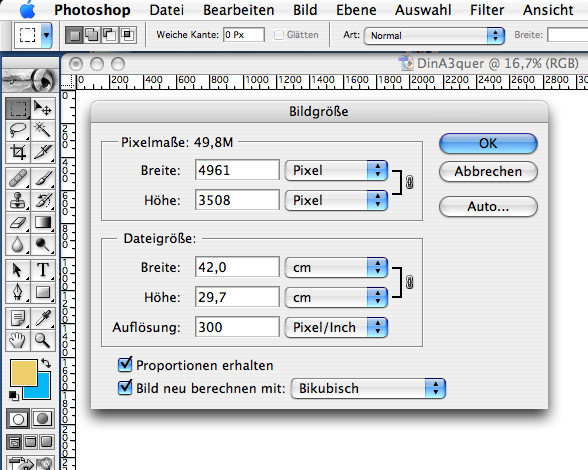Select the Brush tool

pos(42,179)
